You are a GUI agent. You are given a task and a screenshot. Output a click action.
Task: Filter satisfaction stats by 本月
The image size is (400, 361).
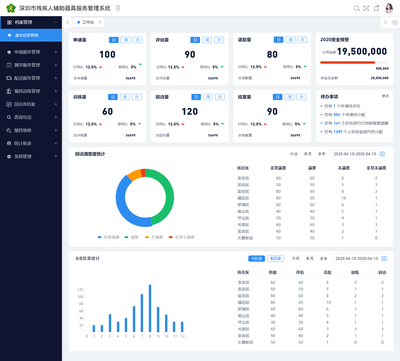point(307,154)
